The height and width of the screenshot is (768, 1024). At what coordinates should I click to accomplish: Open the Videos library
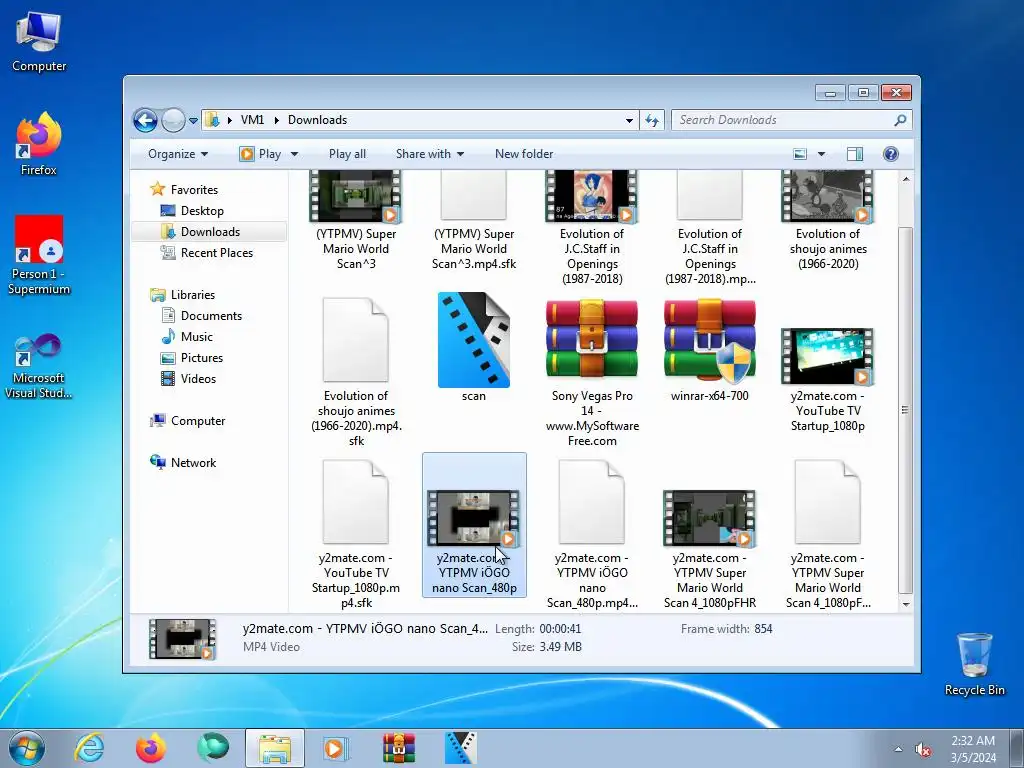[198, 379]
